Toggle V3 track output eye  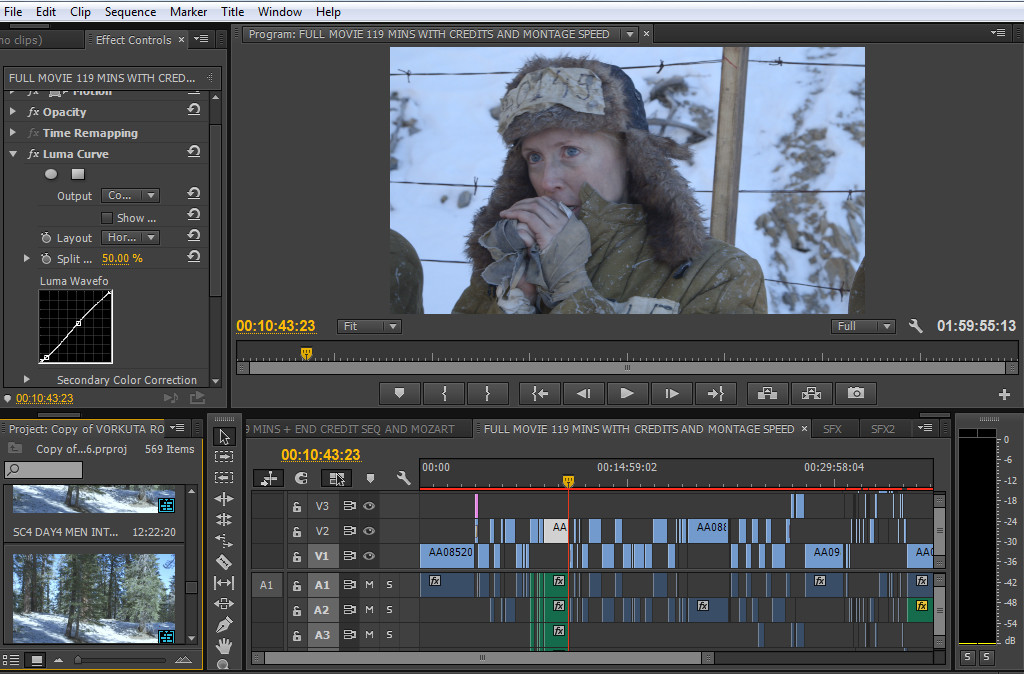pos(369,506)
